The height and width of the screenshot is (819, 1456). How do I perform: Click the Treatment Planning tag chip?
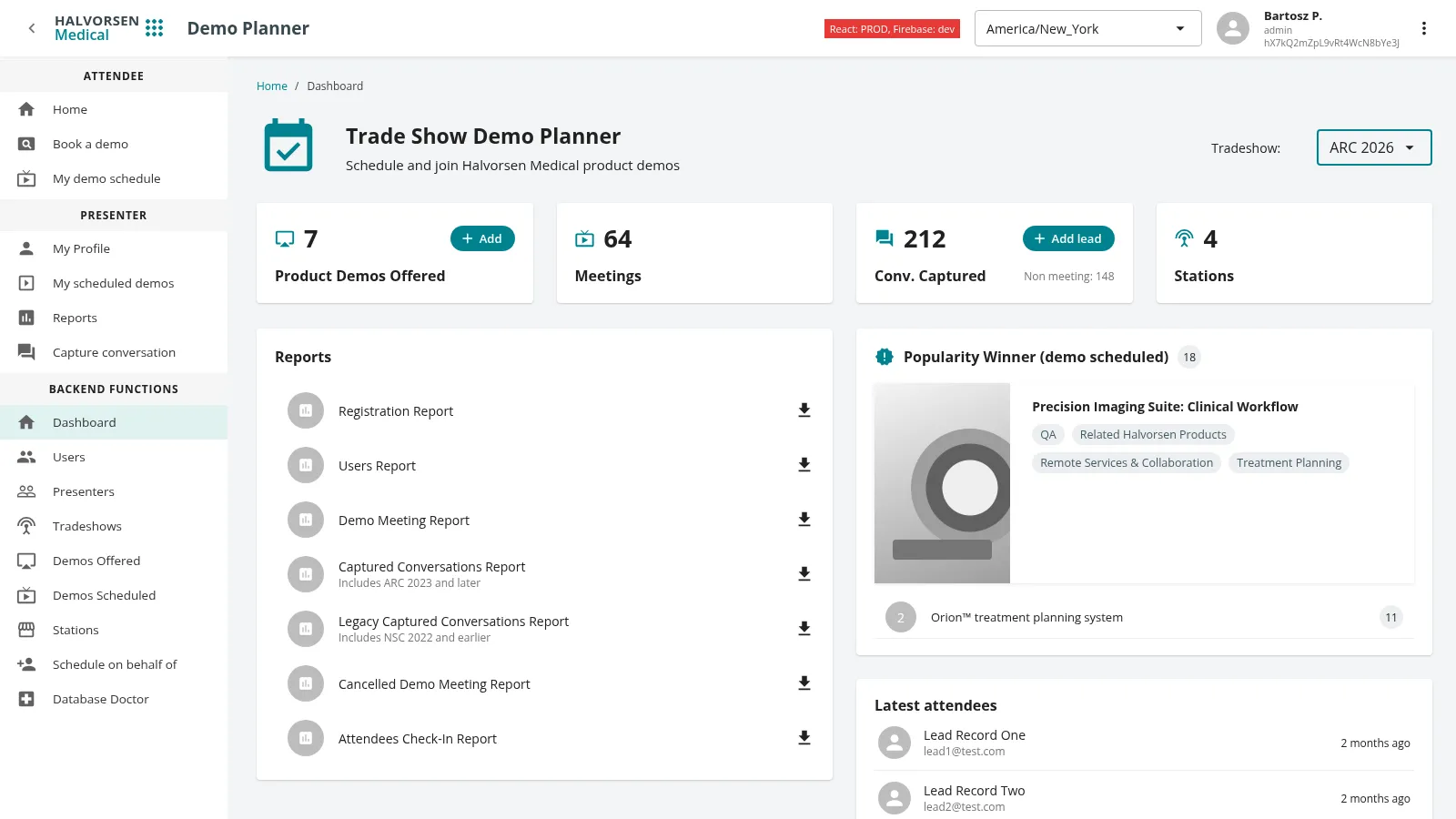click(x=1289, y=462)
